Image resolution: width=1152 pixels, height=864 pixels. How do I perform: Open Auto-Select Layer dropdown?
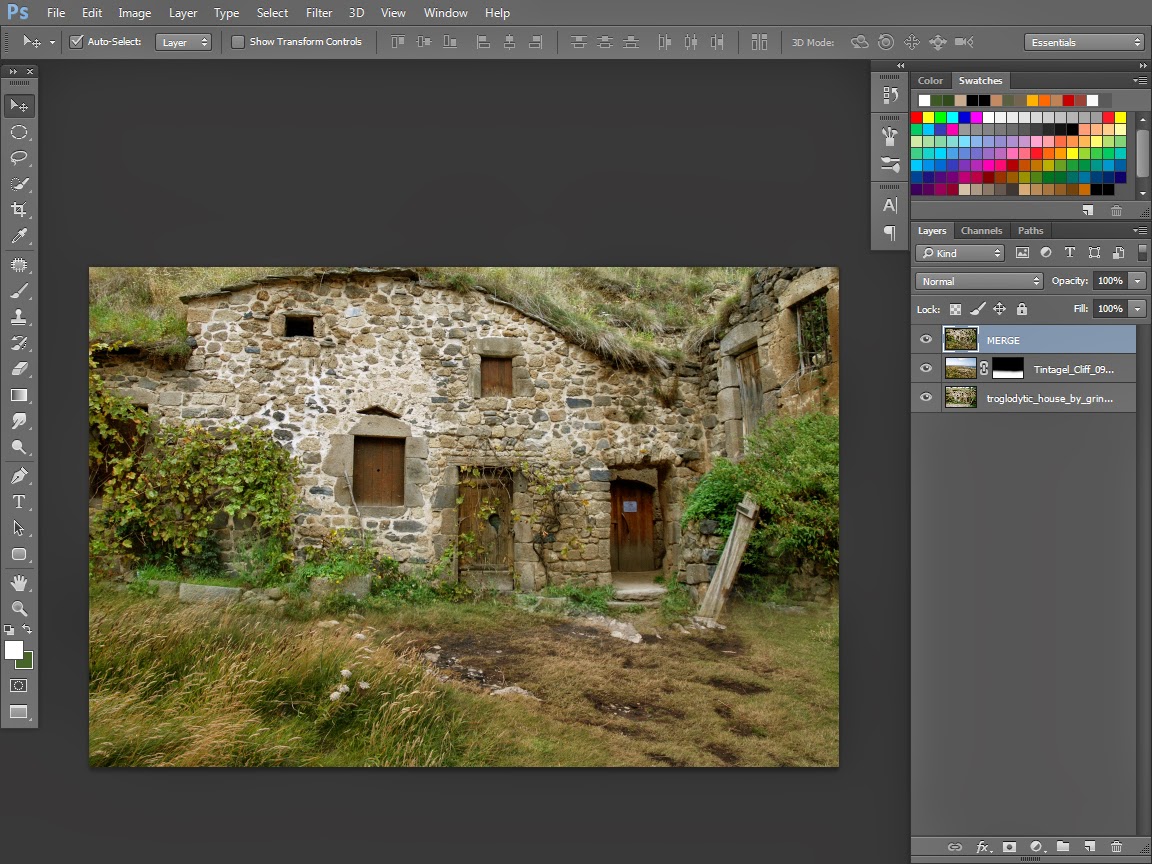click(x=184, y=42)
